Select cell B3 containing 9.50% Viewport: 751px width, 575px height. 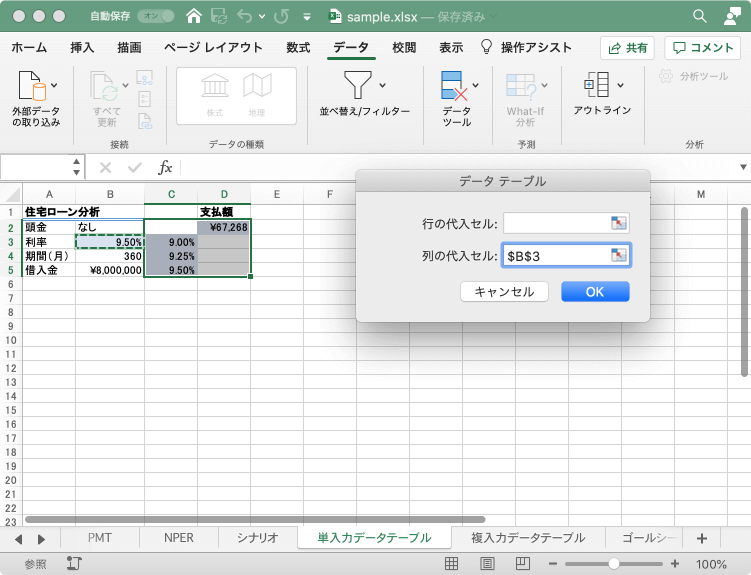coord(110,242)
